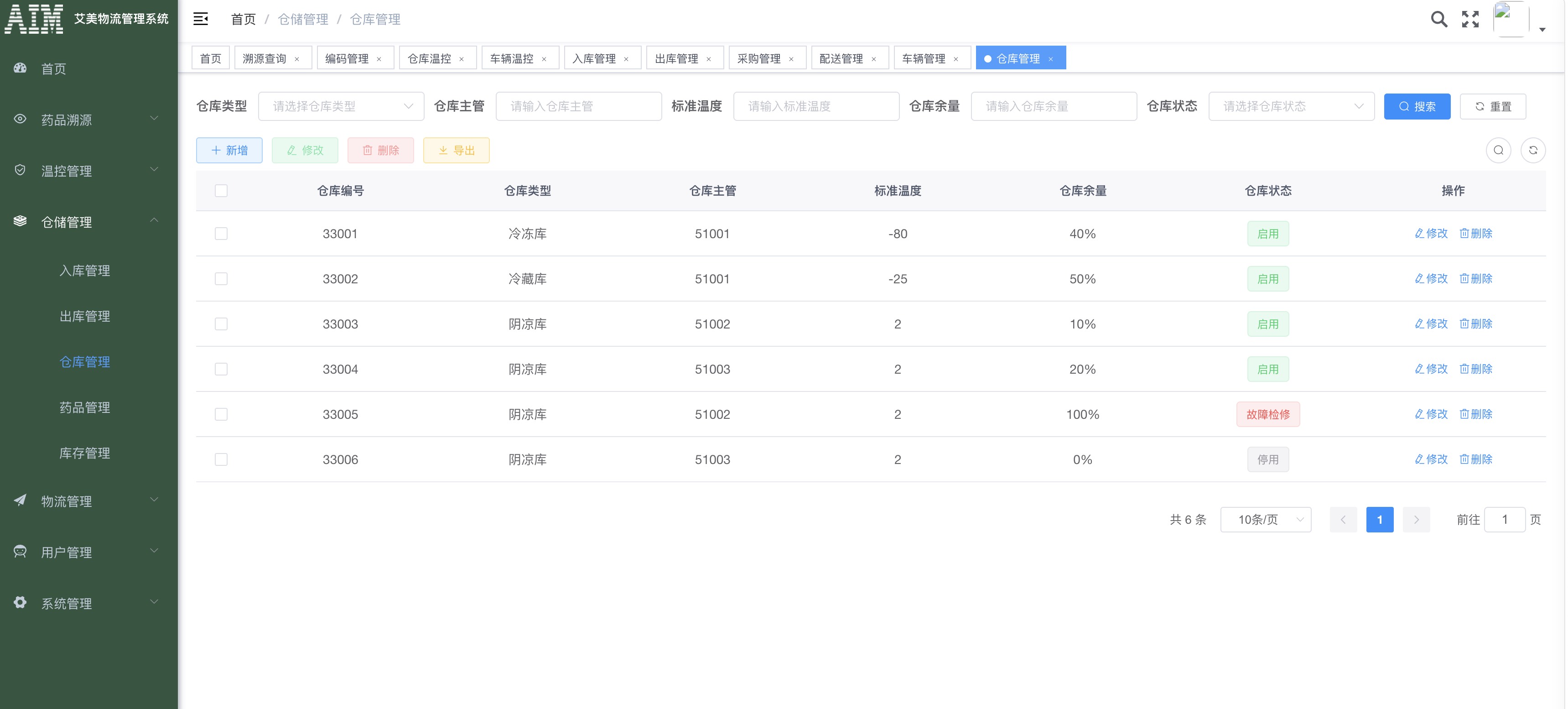Check the row 33005 checkbox
Screen dimensions: 1568x709
click(x=221, y=413)
